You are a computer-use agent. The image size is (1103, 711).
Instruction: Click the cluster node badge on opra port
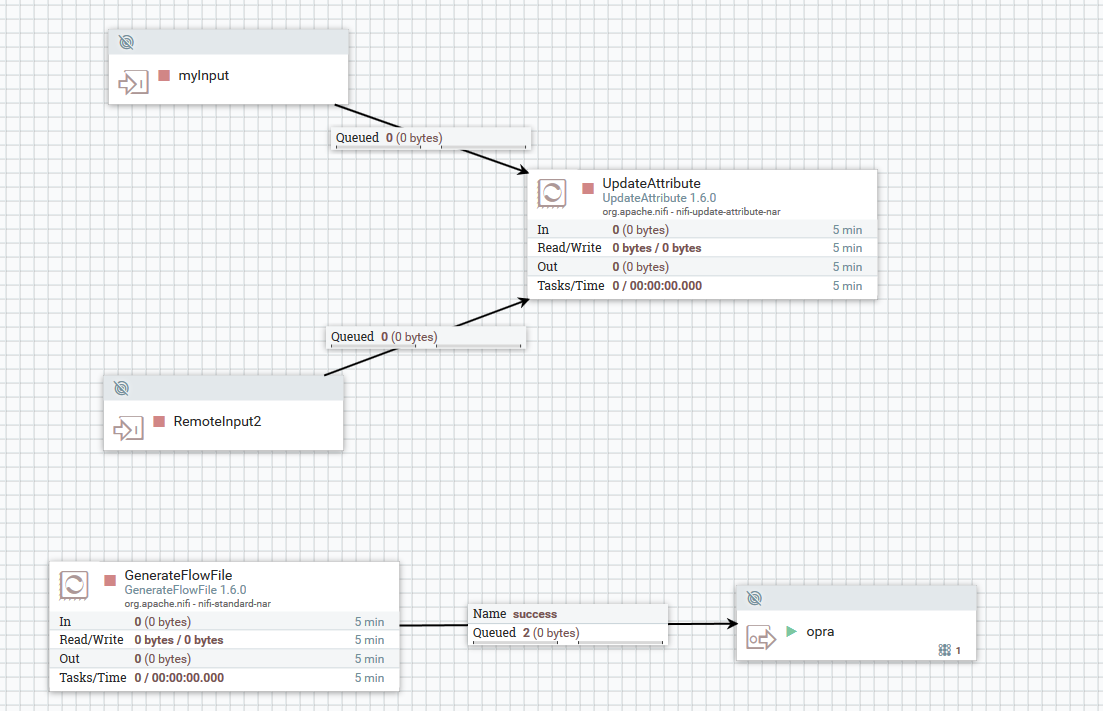click(x=945, y=650)
